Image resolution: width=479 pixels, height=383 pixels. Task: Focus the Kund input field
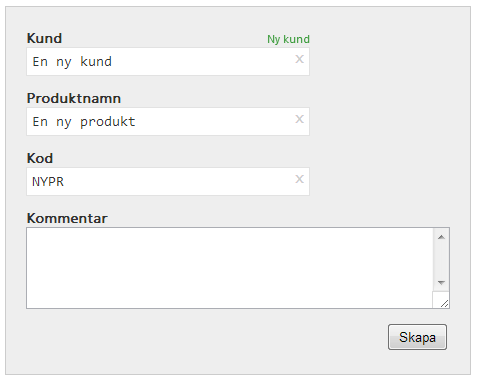[168, 61]
